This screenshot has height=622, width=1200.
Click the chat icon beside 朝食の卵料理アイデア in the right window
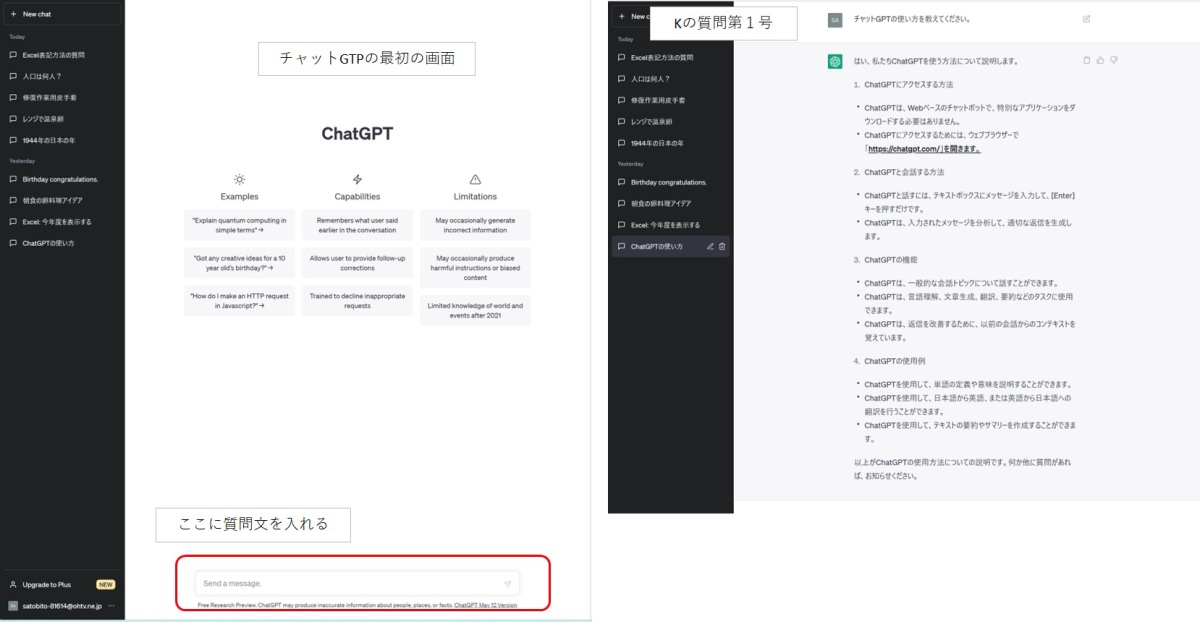click(622, 203)
